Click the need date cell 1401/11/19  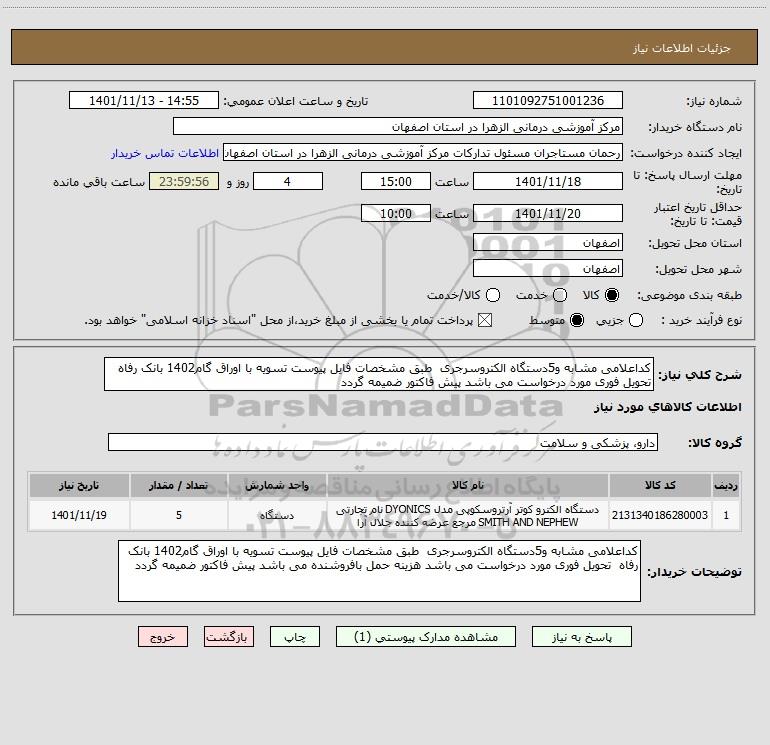click(79, 515)
